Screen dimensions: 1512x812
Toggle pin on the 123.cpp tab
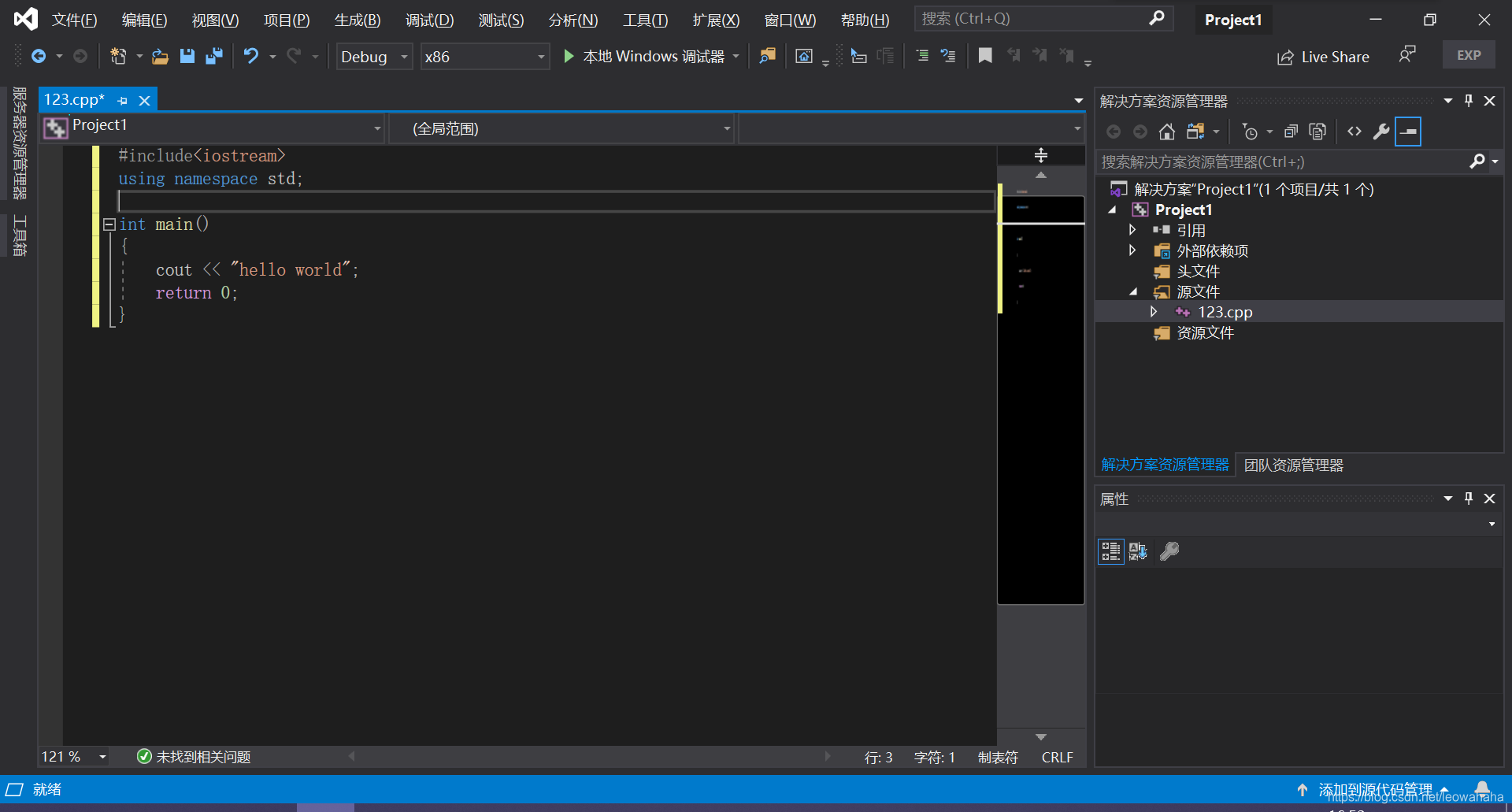point(122,101)
